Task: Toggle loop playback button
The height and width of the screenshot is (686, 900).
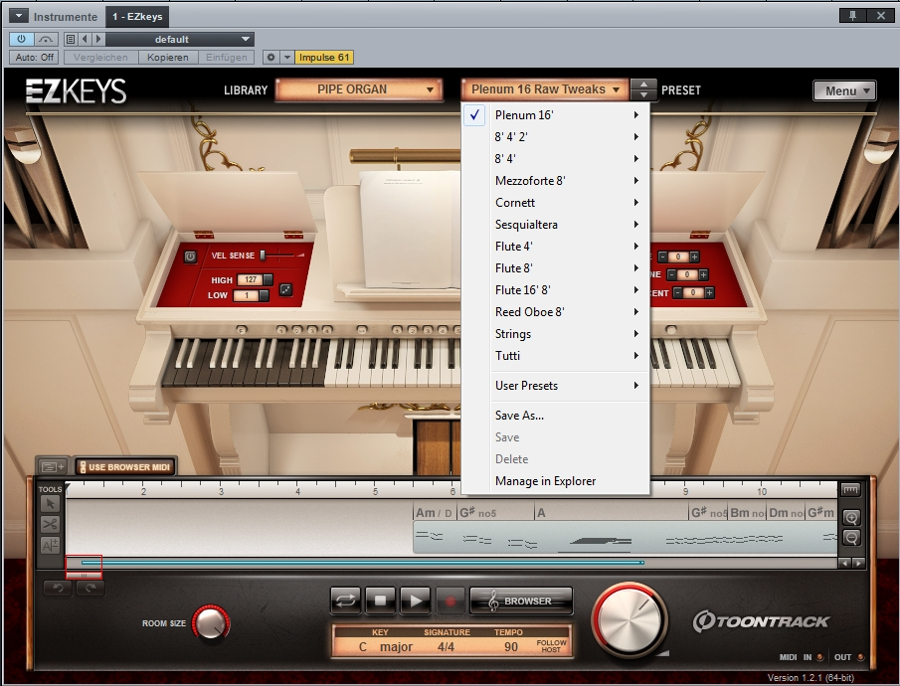Action: pyautogui.click(x=345, y=600)
